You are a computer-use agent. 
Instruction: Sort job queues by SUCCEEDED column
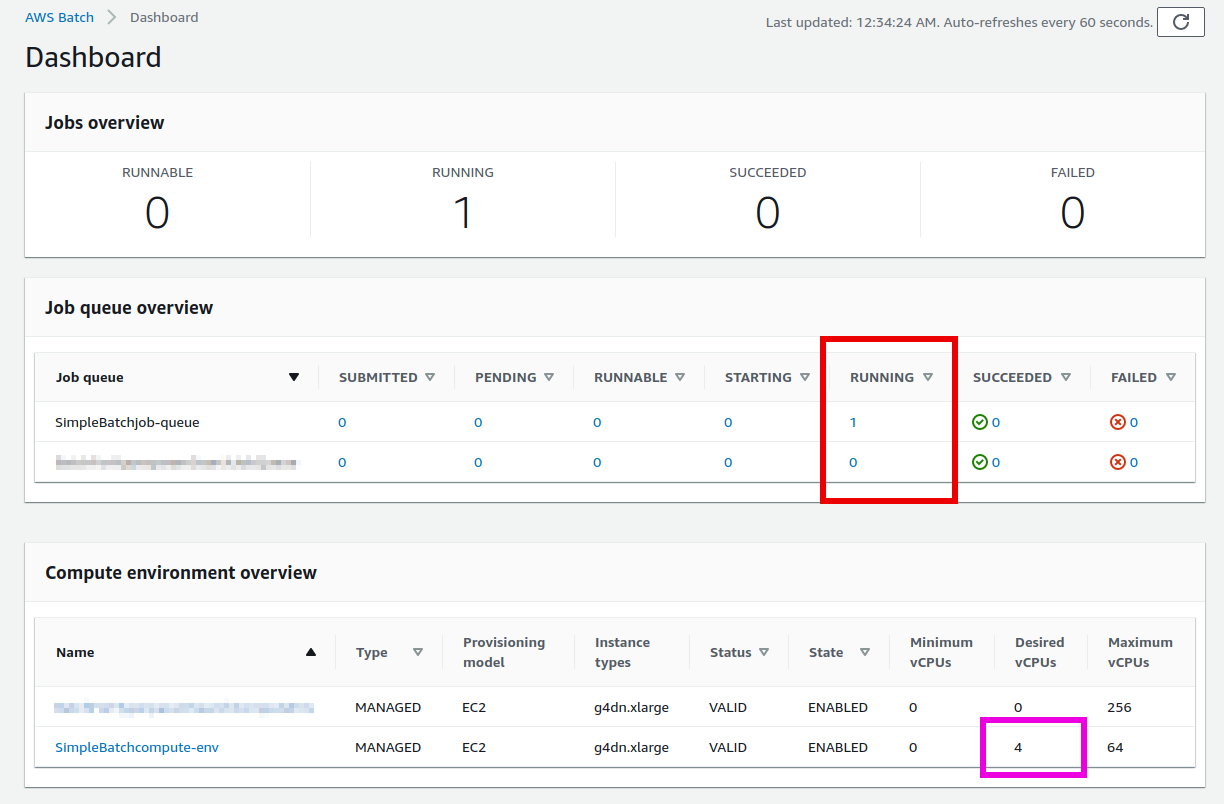pos(1066,377)
